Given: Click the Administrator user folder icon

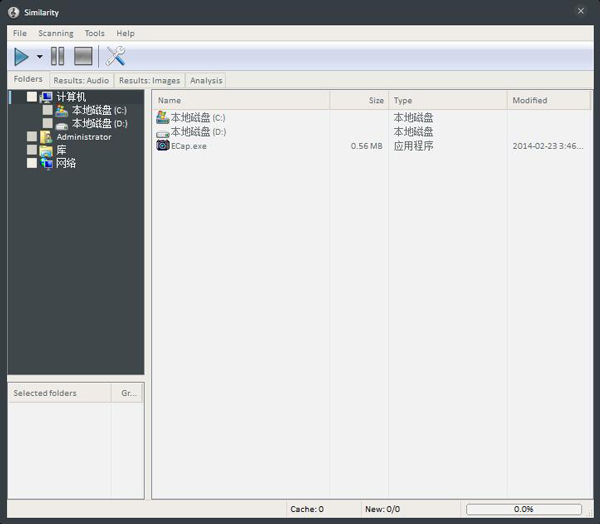Looking at the screenshot, I should click(x=46, y=137).
